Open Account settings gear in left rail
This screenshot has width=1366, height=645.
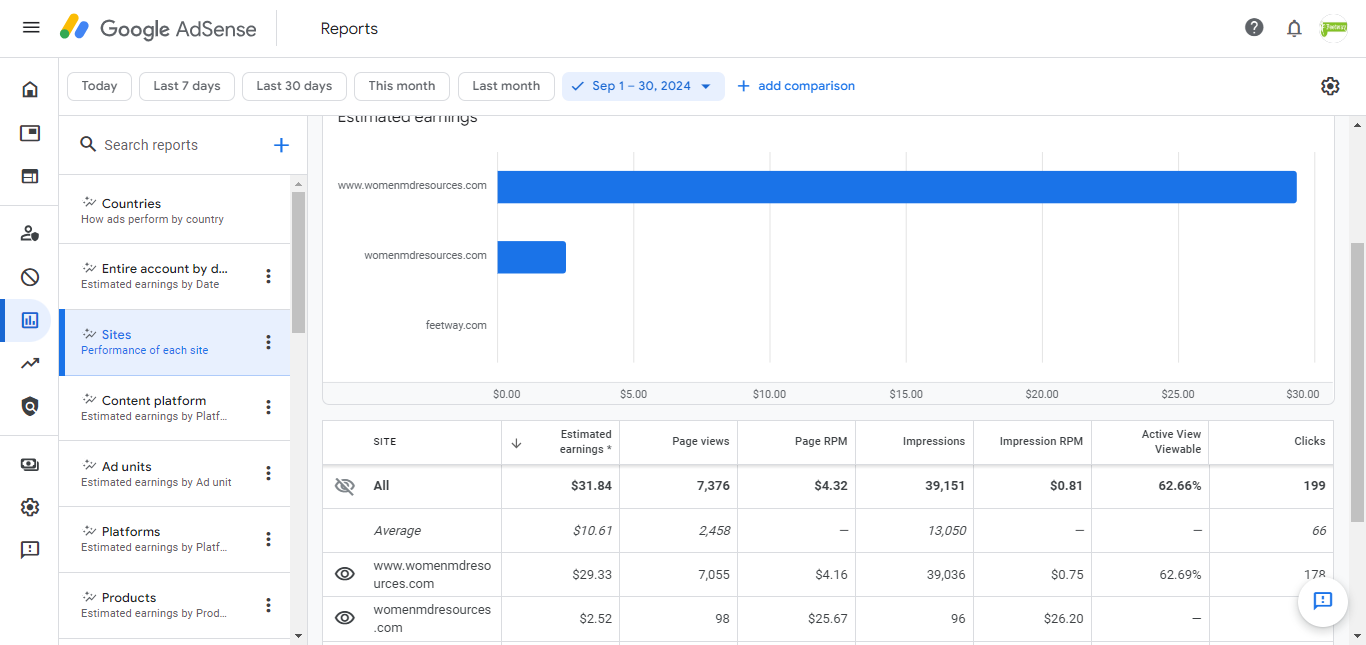30,507
